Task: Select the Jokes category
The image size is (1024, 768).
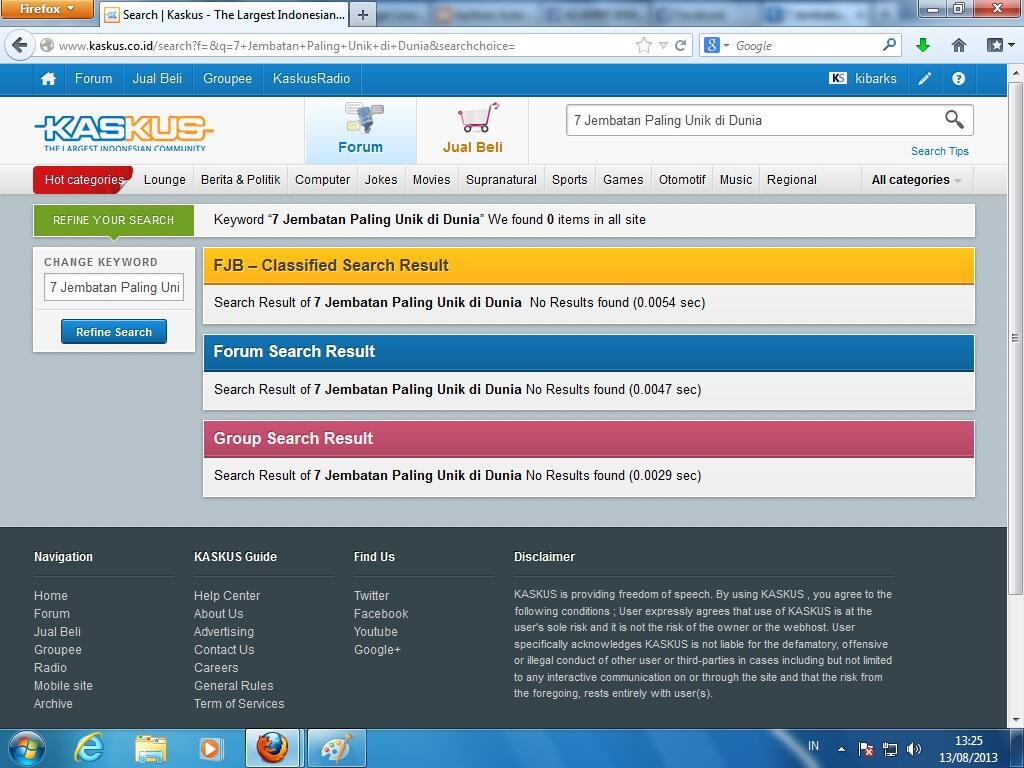Action: tap(381, 180)
